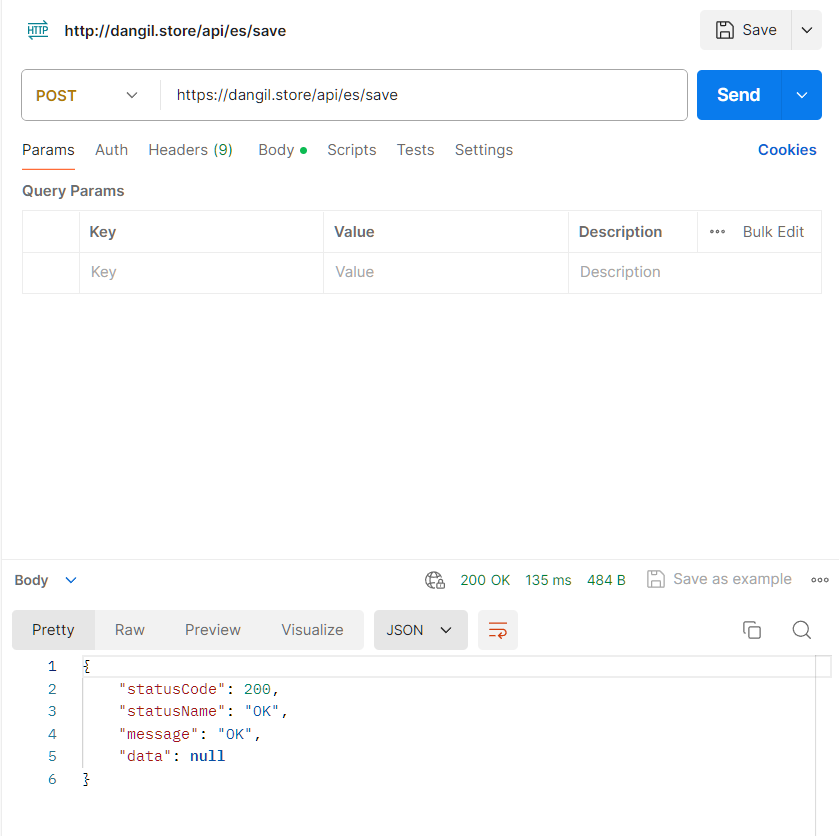Click the Save as example button
The width and height of the screenshot is (839, 836).
pos(719,579)
